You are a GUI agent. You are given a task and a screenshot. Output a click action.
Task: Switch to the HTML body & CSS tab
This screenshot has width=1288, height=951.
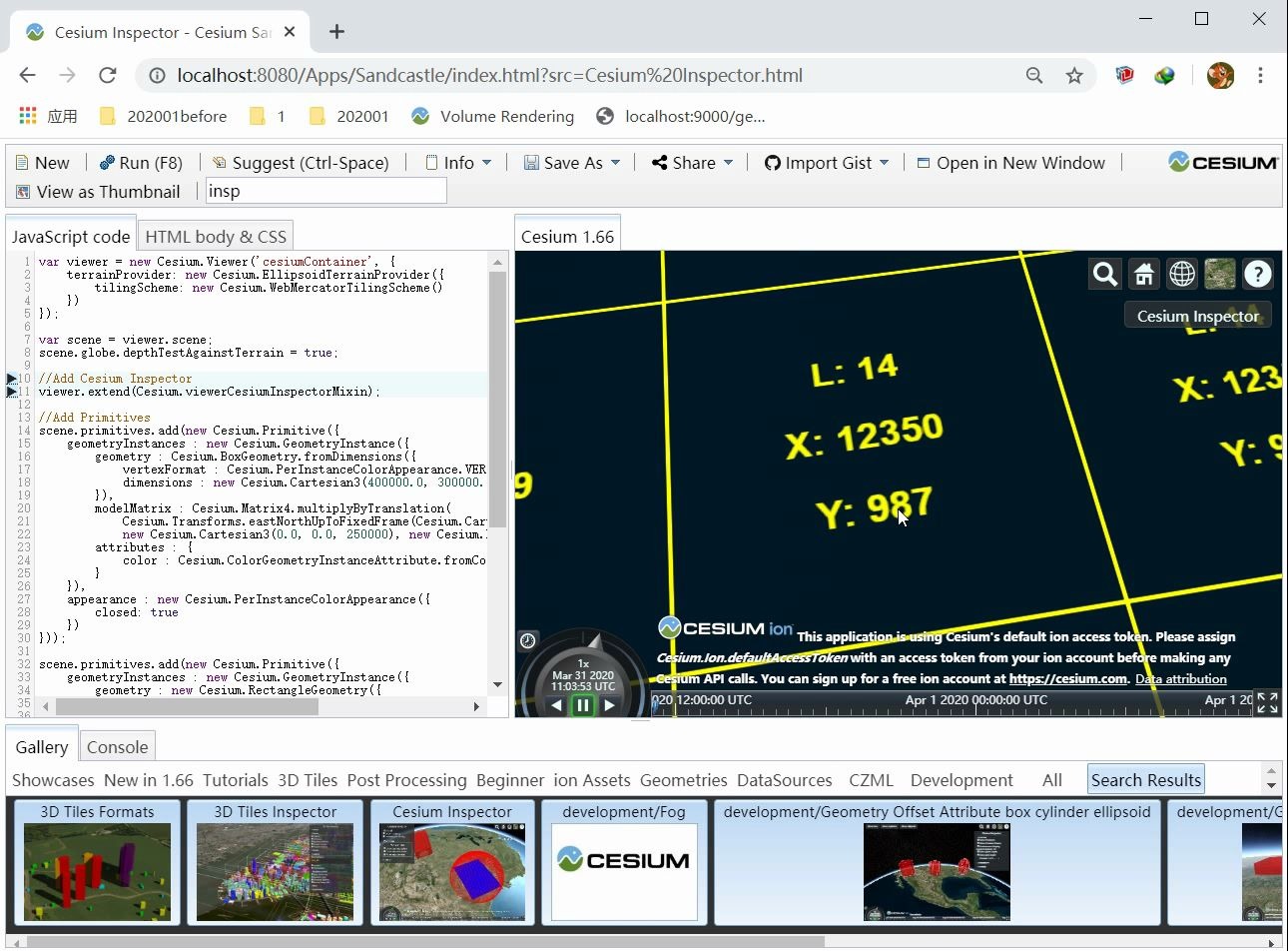click(216, 237)
